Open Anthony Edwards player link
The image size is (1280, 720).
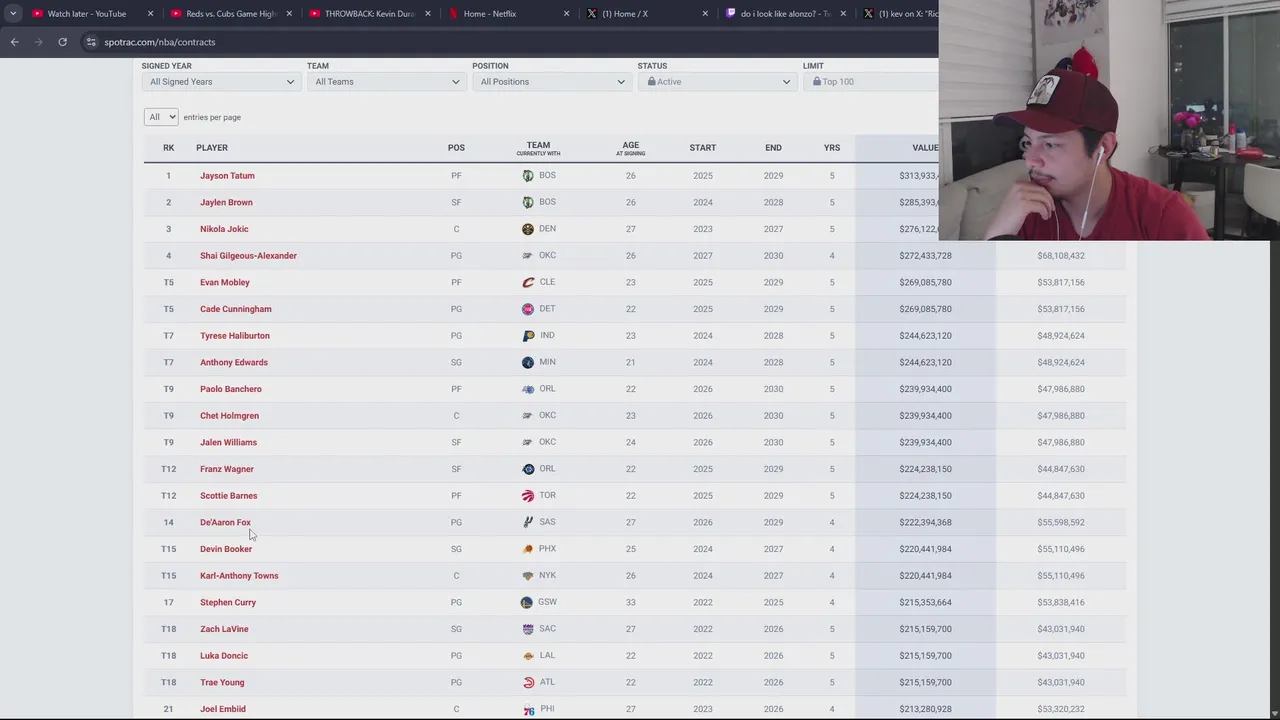[x=234, y=362]
